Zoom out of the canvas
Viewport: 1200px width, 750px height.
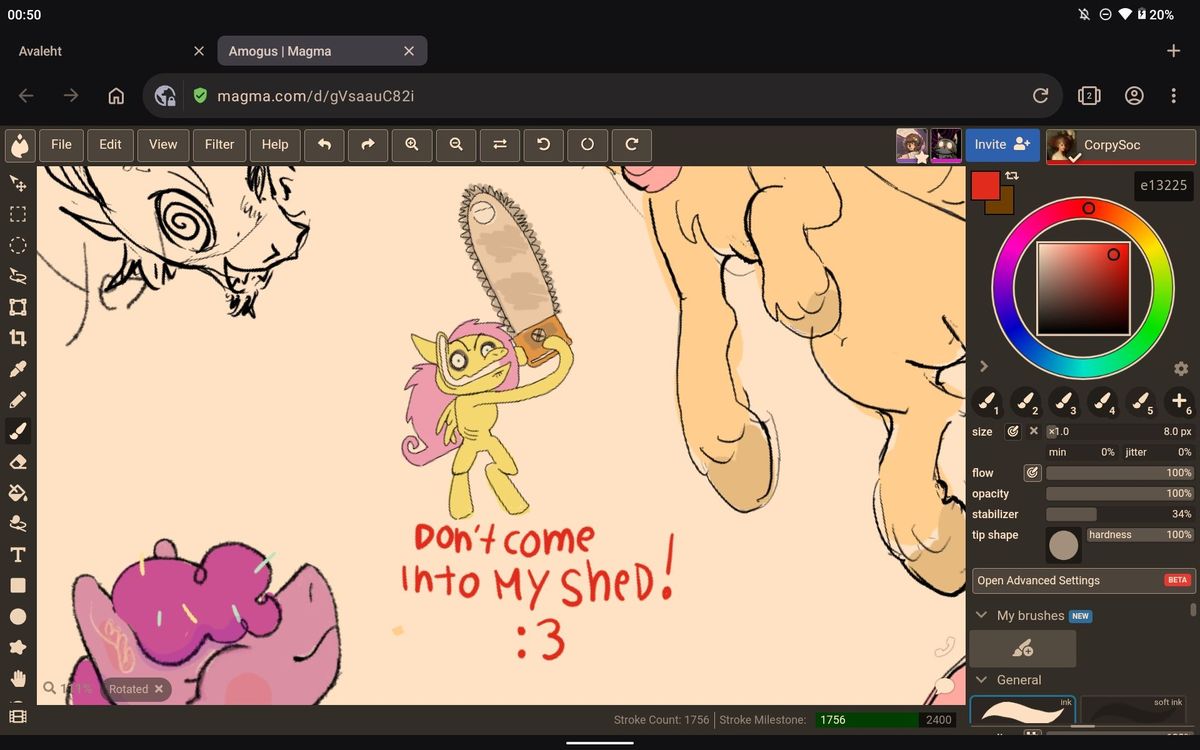click(x=456, y=145)
